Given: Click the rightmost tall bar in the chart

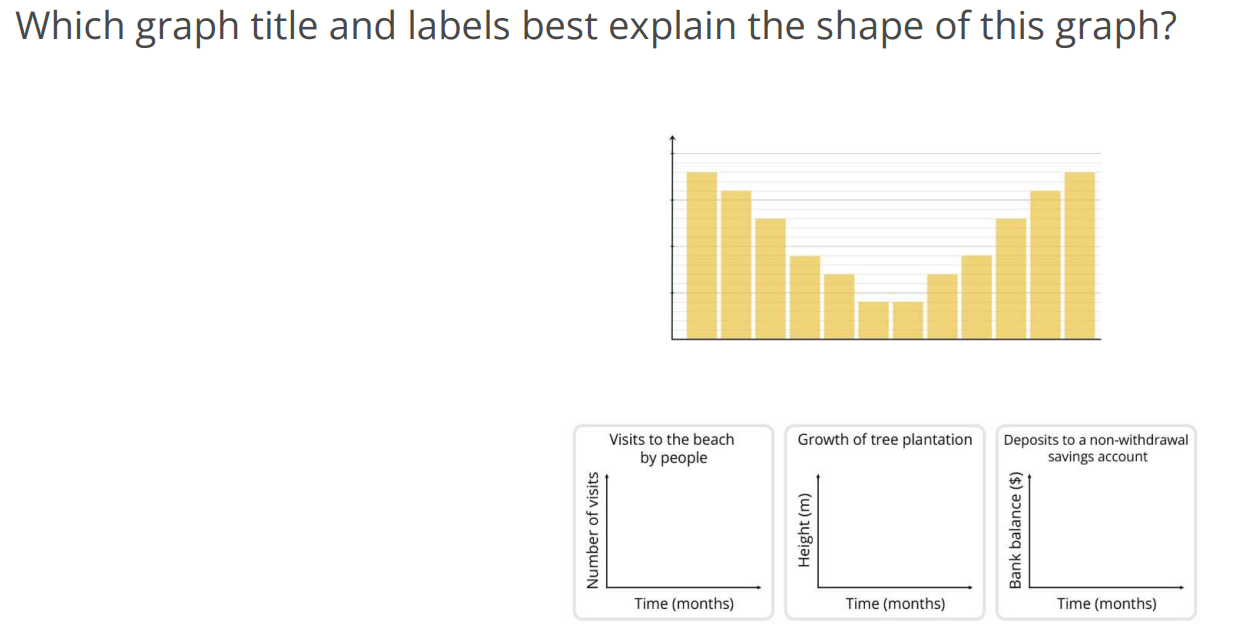Looking at the screenshot, I should coord(1080,255).
